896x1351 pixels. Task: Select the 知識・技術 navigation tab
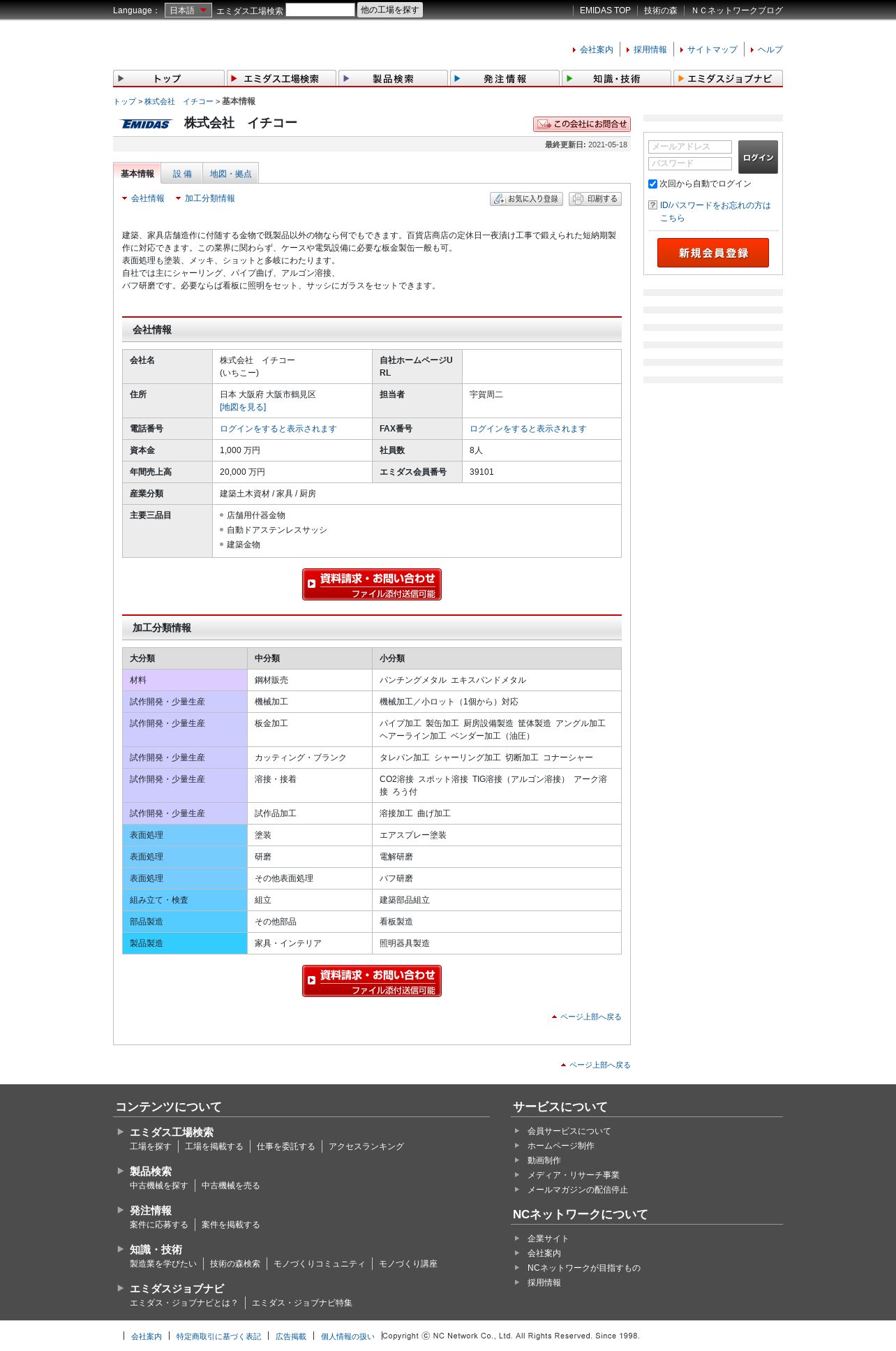(x=616, y=78)
